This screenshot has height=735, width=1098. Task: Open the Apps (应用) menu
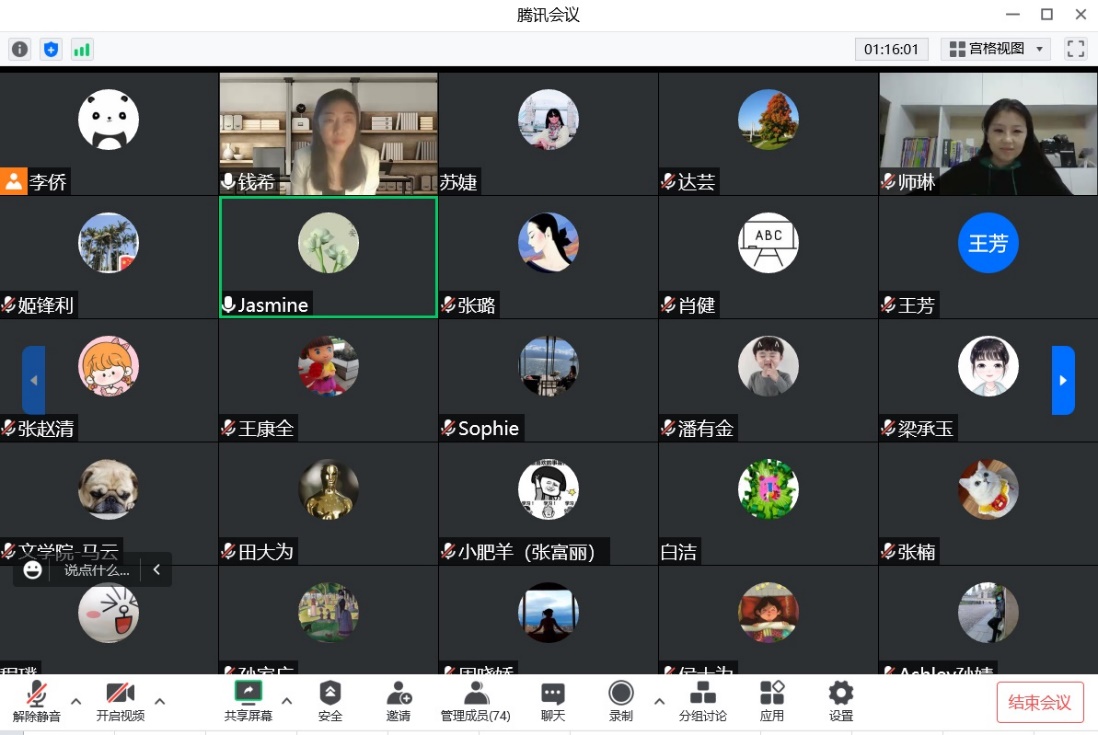pyautogui.click(x=772, y=700)
